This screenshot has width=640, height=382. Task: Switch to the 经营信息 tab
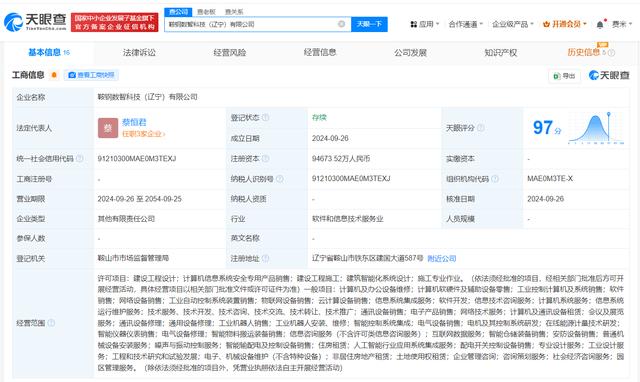[x=320, y=52]
